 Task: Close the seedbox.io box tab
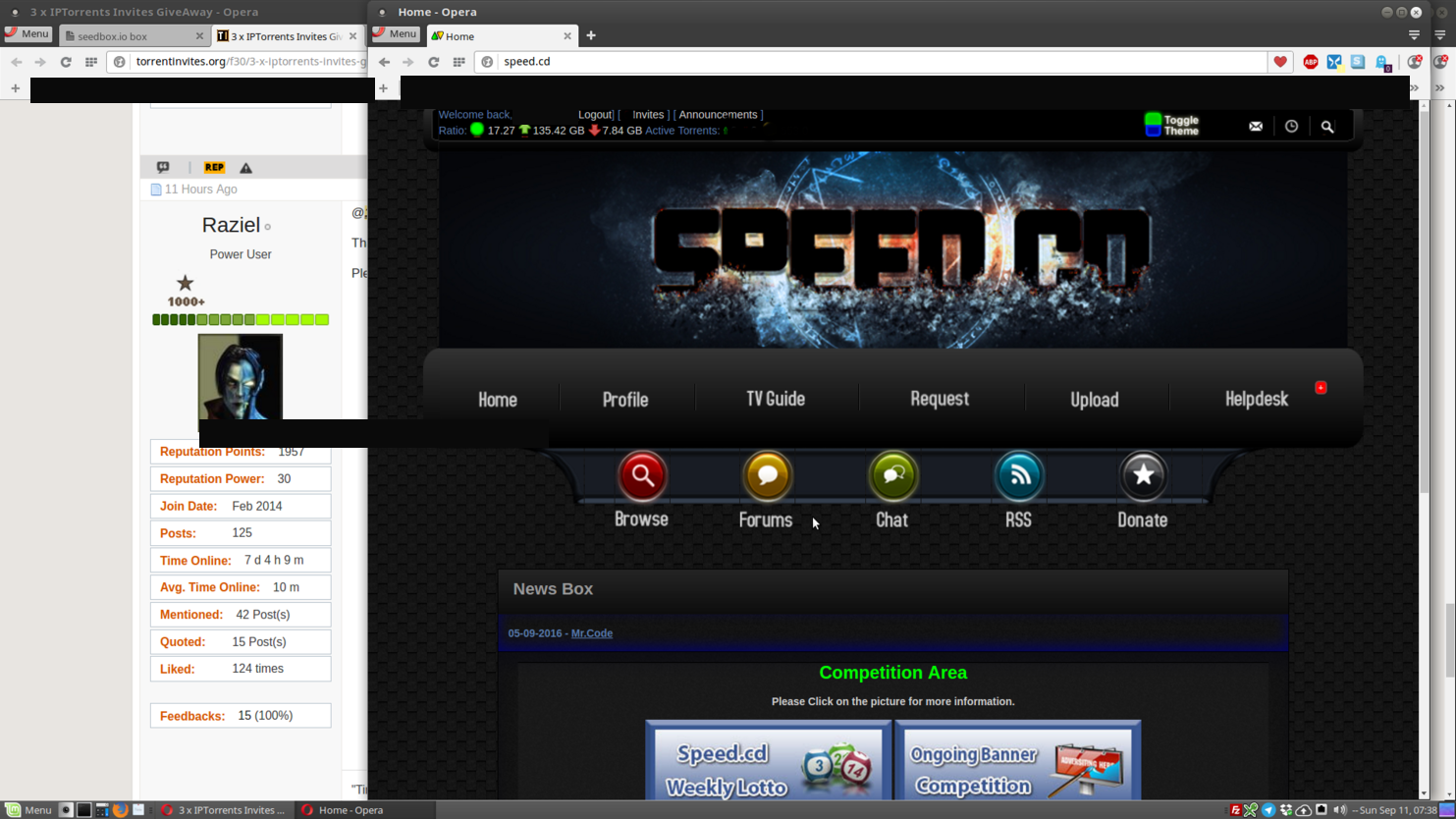click(199, 36)
